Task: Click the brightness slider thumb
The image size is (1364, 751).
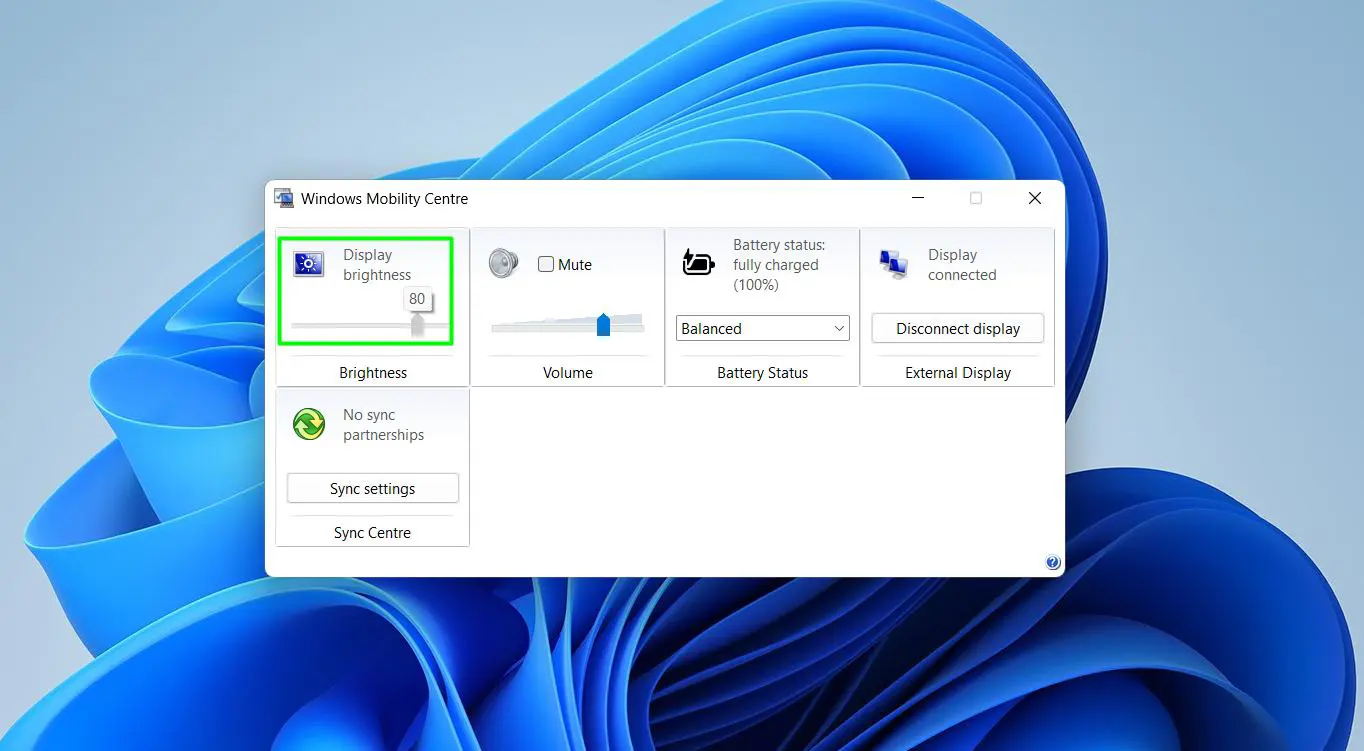Action: point(417,326)
